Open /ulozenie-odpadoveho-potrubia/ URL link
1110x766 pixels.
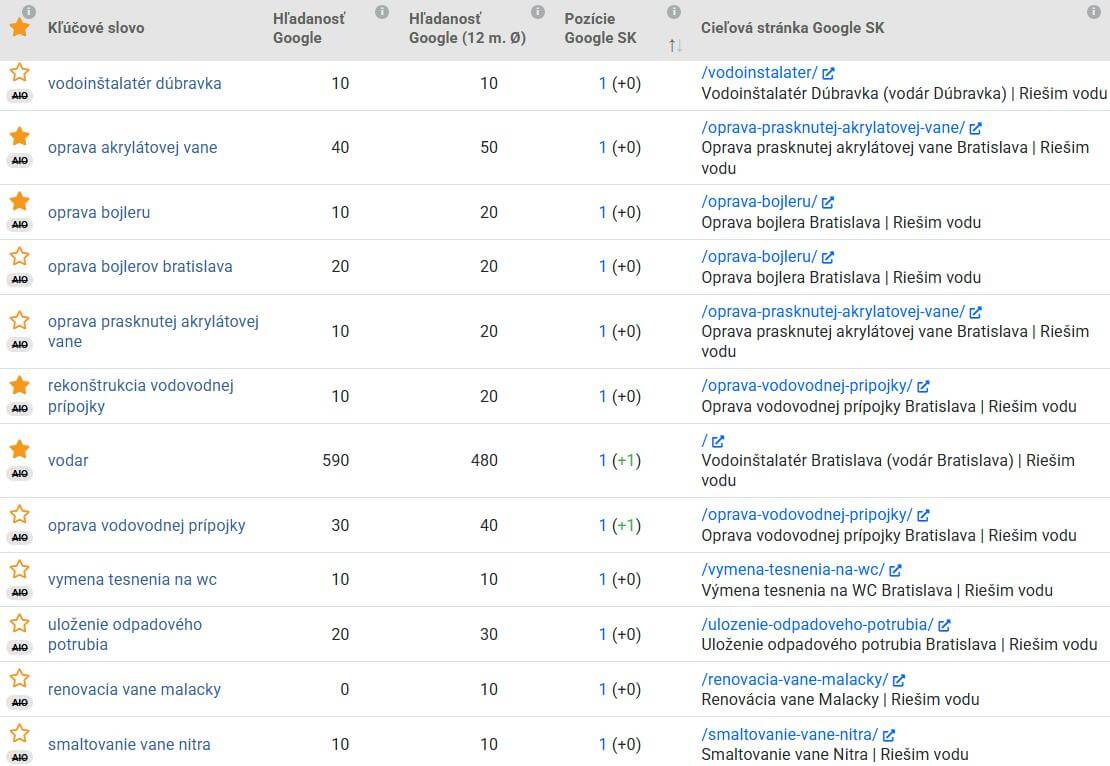click(818, 624)
